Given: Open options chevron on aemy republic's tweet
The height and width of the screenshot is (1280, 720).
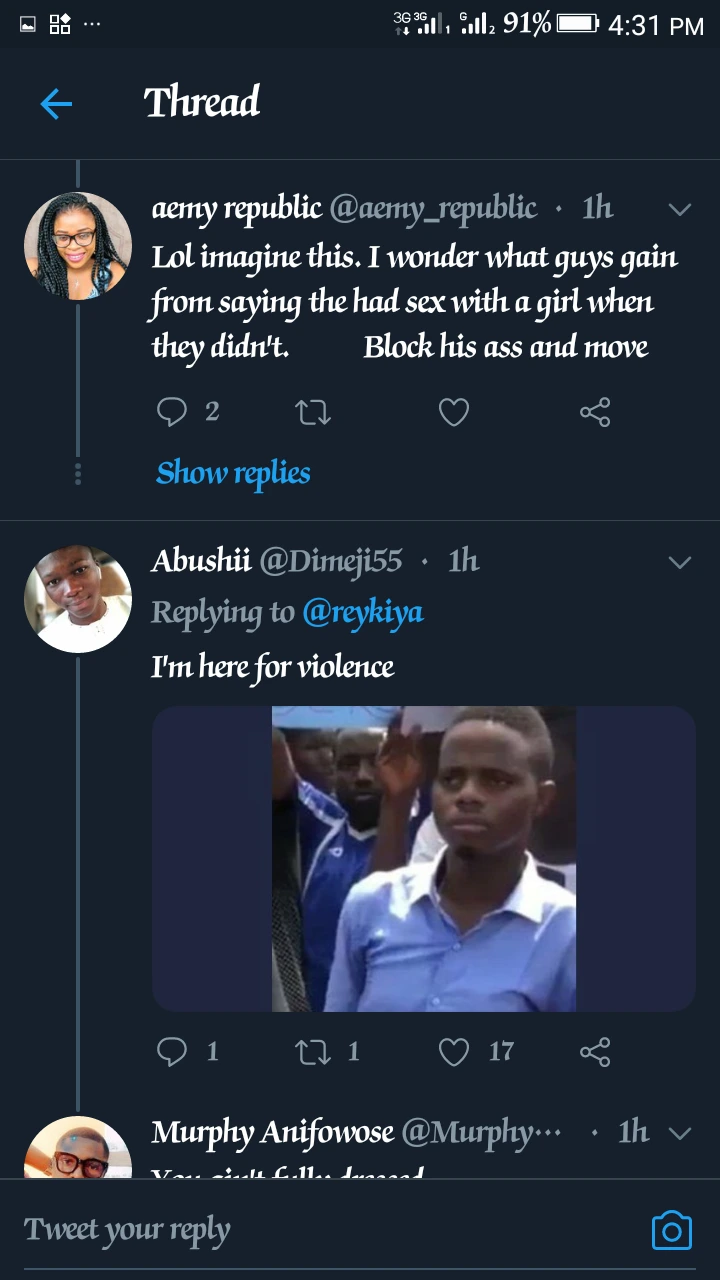Looking at the screenshot, I should click(680, 209).
